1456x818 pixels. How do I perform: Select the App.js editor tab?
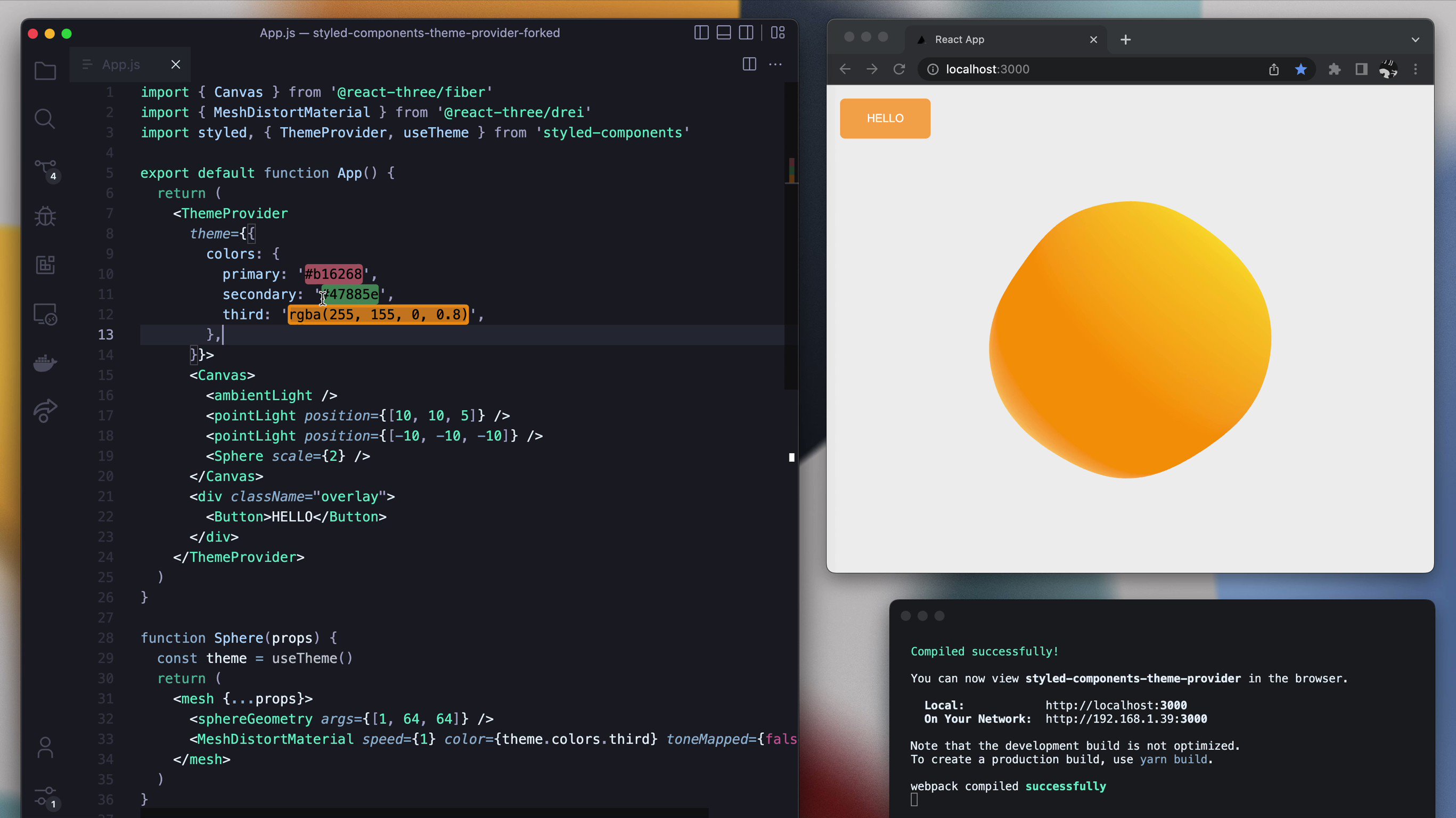point(121,64)
